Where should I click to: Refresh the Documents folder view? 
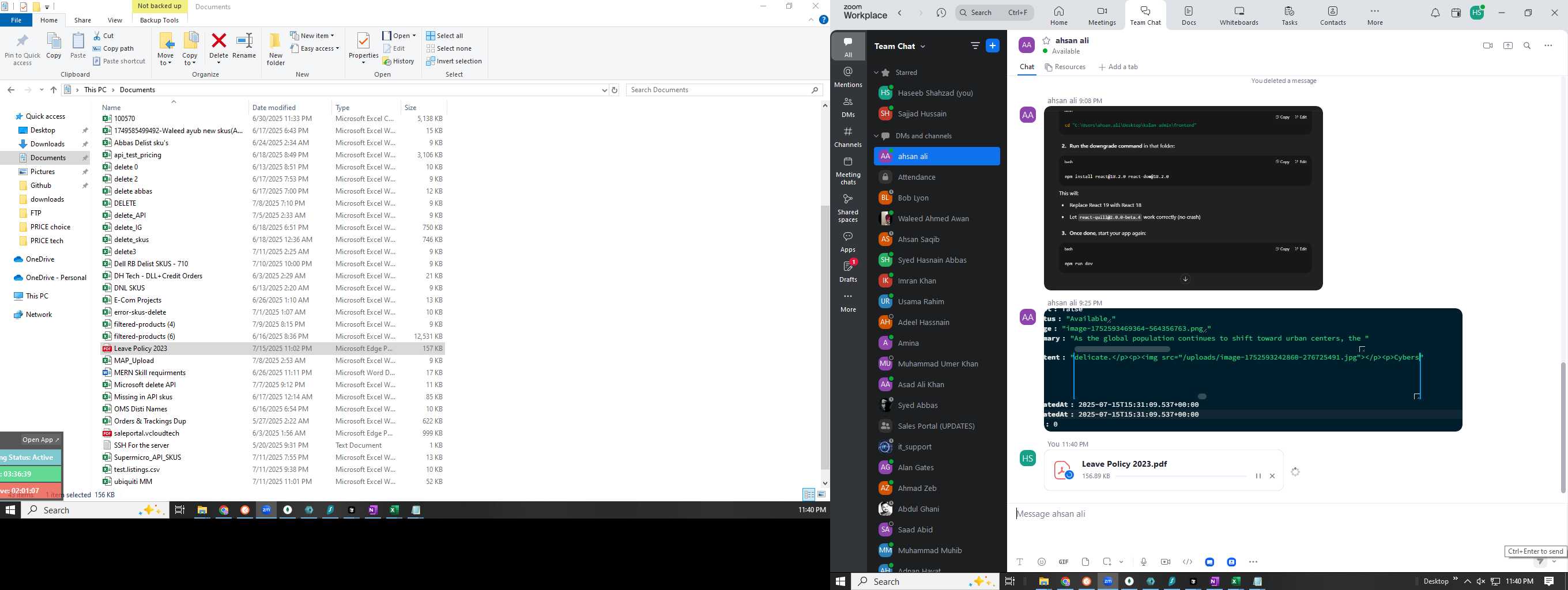614,90
